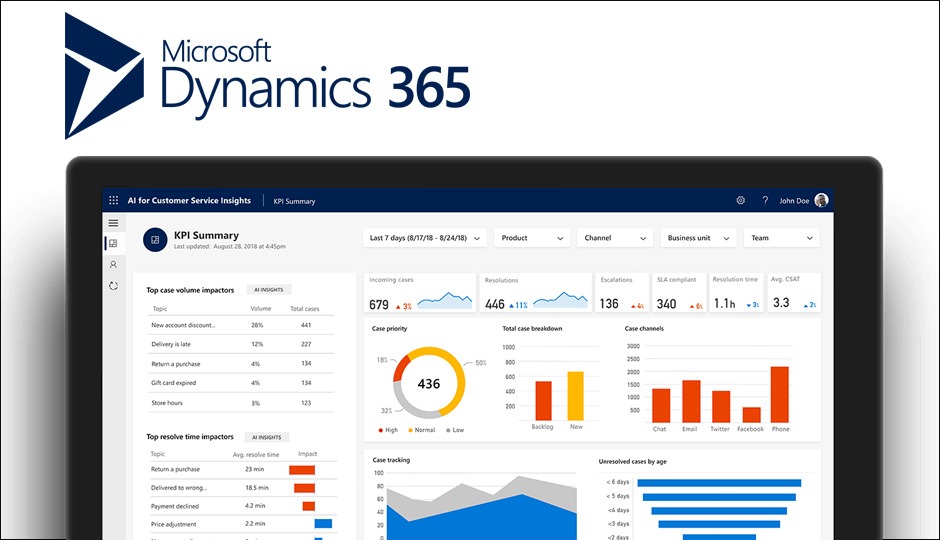The height and width of the screenshot is (540, 940).
Task: Click the New bar in Total case breakdown
Action: tap(576, 396)
